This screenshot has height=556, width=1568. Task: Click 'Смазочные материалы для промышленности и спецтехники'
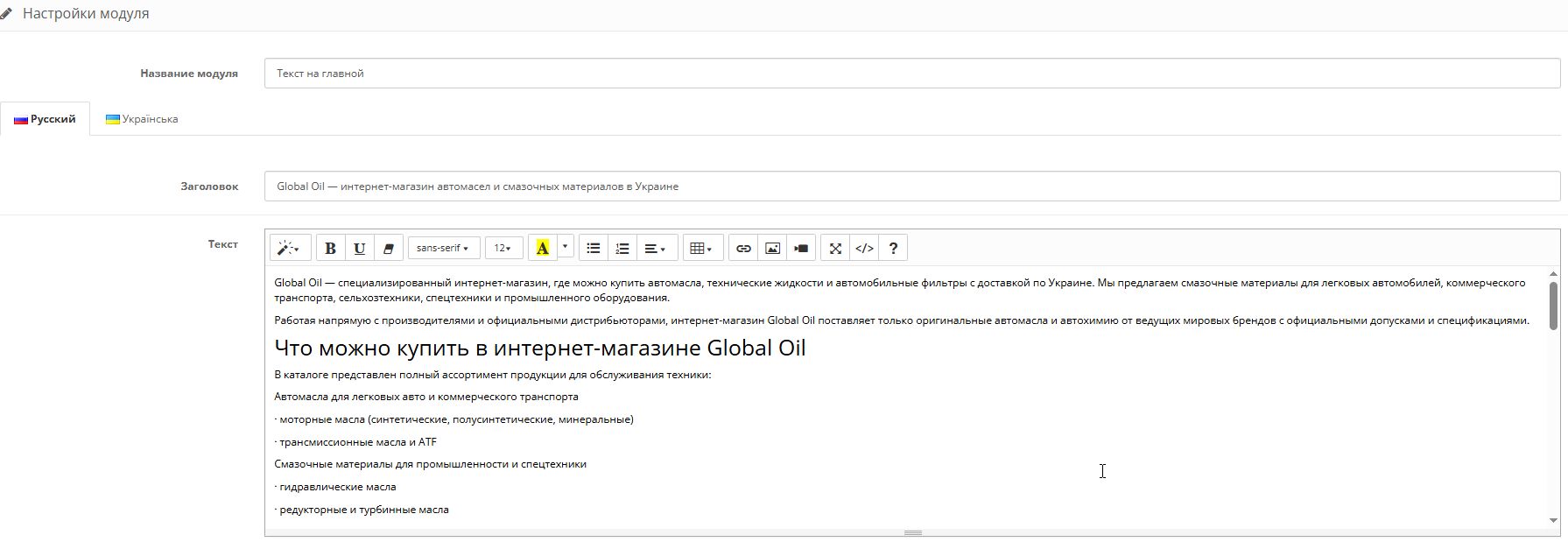(430, 464)
